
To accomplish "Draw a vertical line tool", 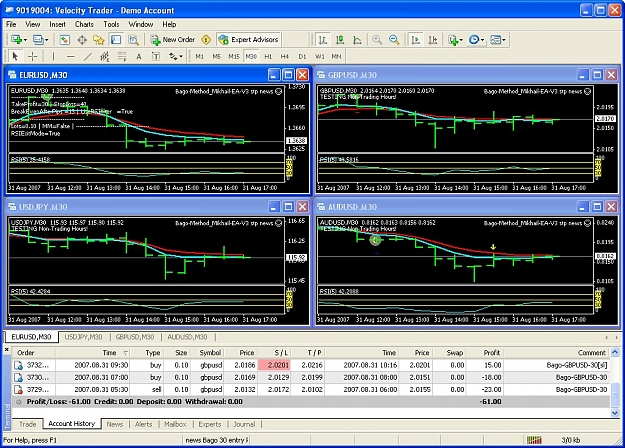I will pos(53,57).
